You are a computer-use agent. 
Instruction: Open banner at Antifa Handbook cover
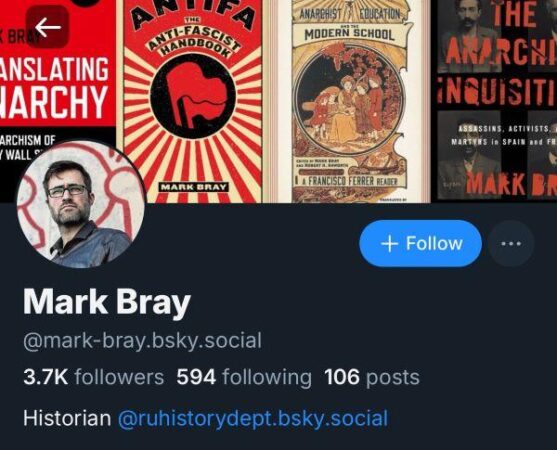point(193,101)
